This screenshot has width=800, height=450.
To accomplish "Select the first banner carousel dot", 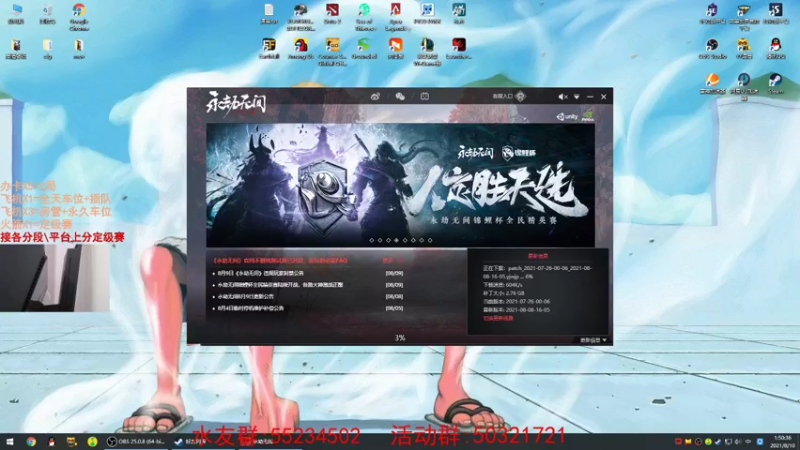I will pyautogui.click(x=371, y=240).
